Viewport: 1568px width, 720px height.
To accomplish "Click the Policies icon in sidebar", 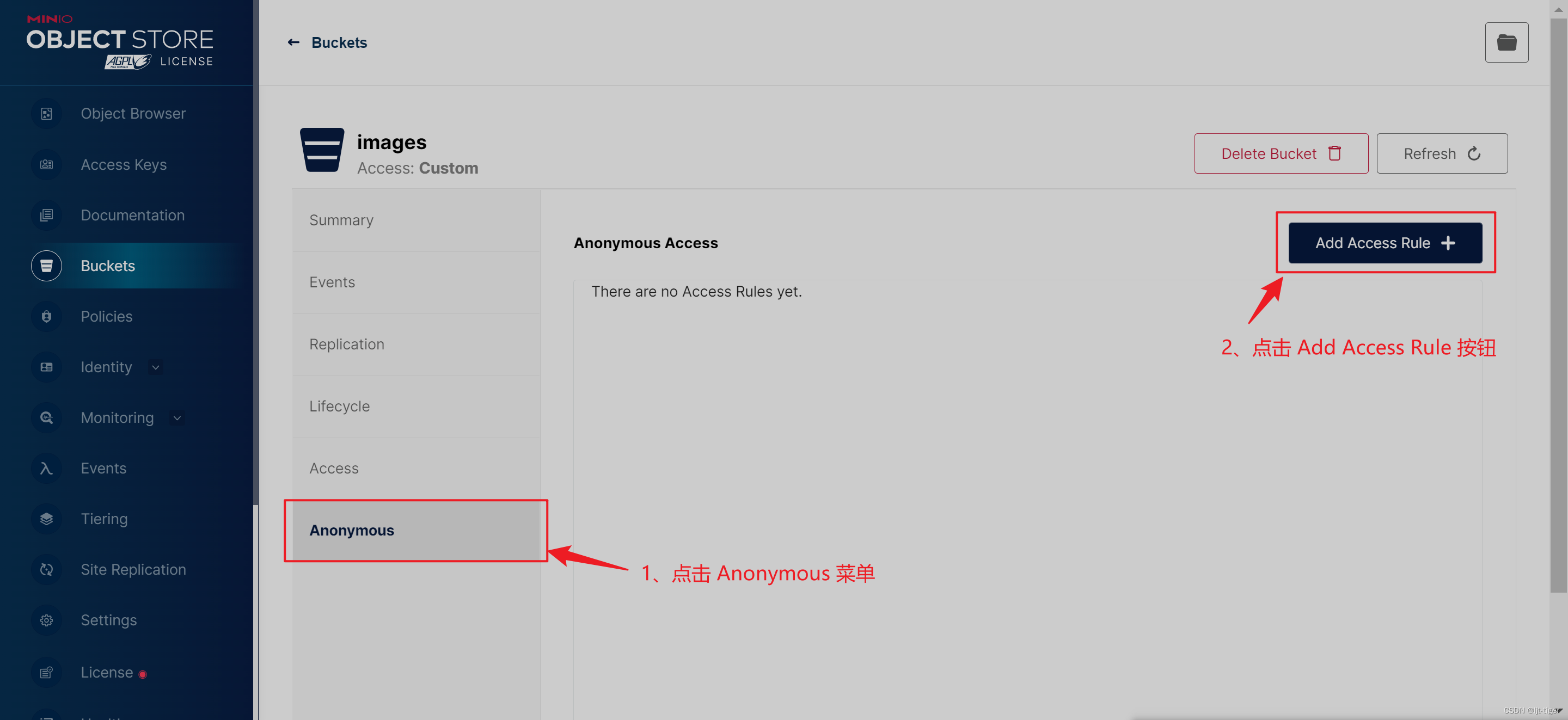I will tap(46, 316).
